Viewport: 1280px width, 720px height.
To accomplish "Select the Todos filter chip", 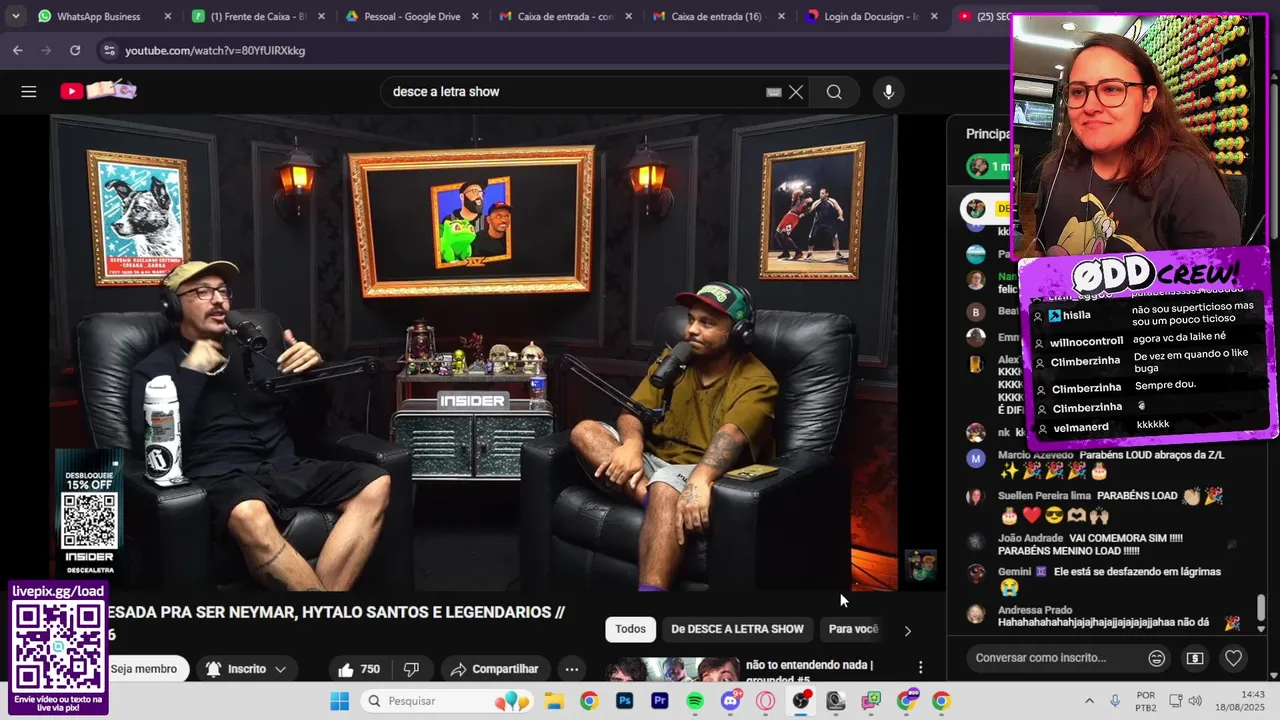I will tap(630, 629).
